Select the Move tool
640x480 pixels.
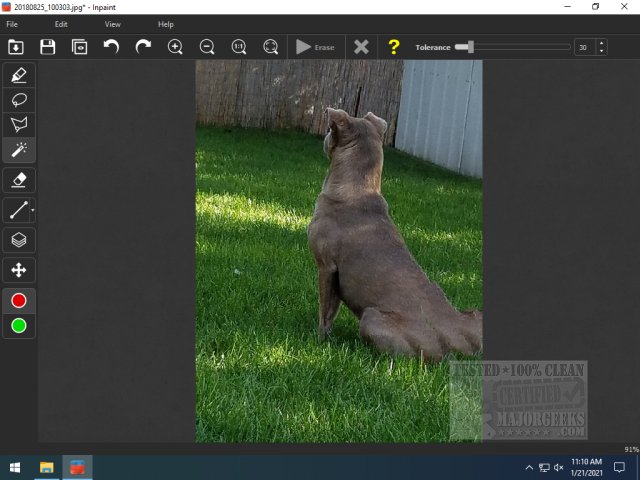tap(18, 270)
